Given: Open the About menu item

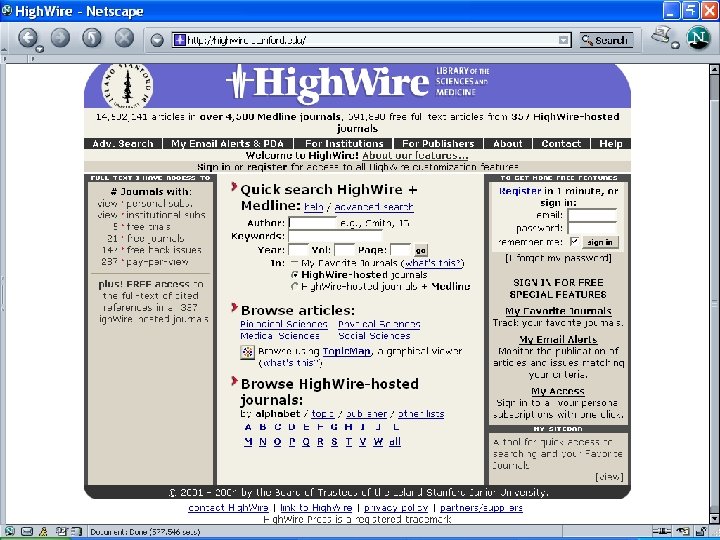Looking at the screenshot, I should pos(507,144).
